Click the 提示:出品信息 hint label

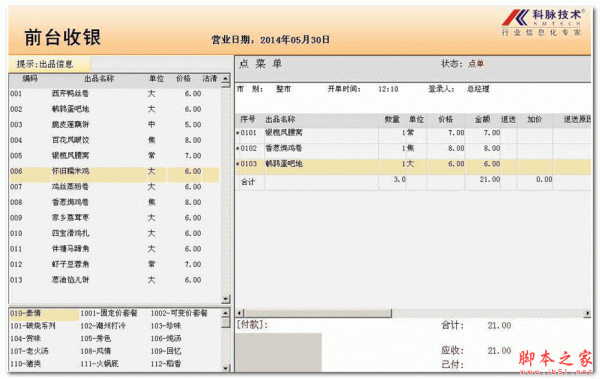45,64
